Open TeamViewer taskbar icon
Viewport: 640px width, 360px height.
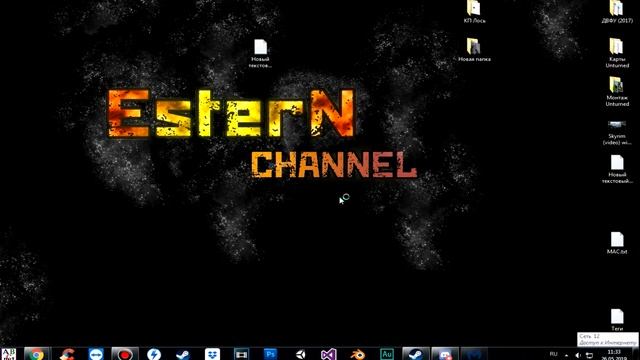pos(96,354)
